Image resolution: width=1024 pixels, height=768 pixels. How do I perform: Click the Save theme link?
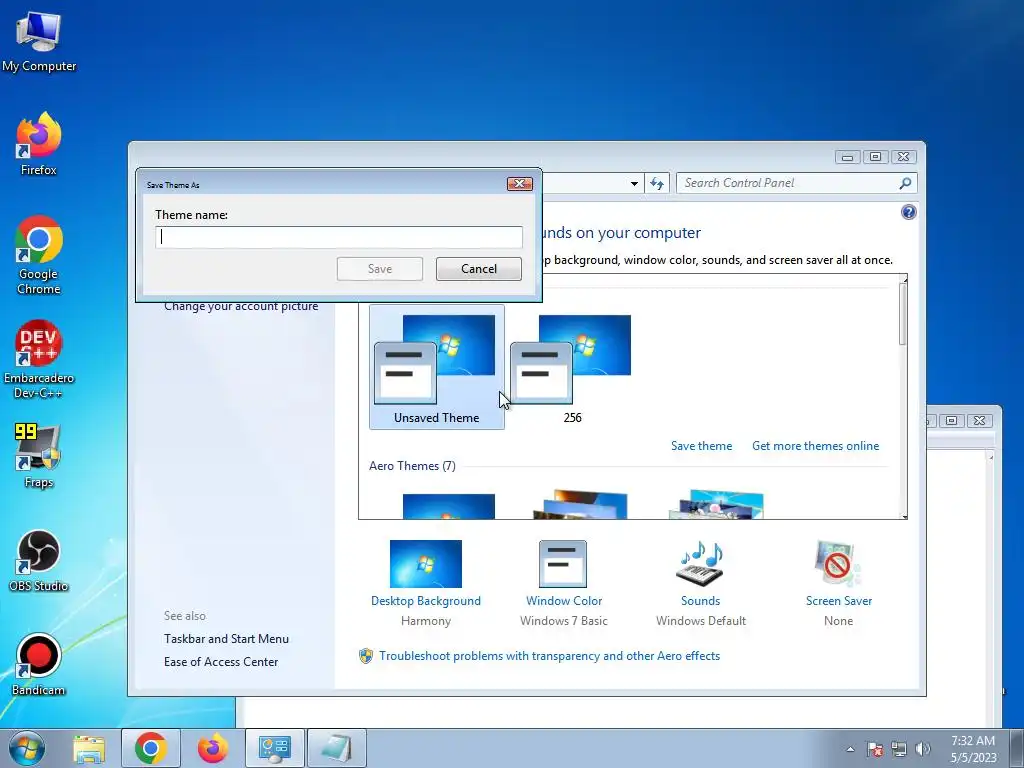(x=701, y=446)
